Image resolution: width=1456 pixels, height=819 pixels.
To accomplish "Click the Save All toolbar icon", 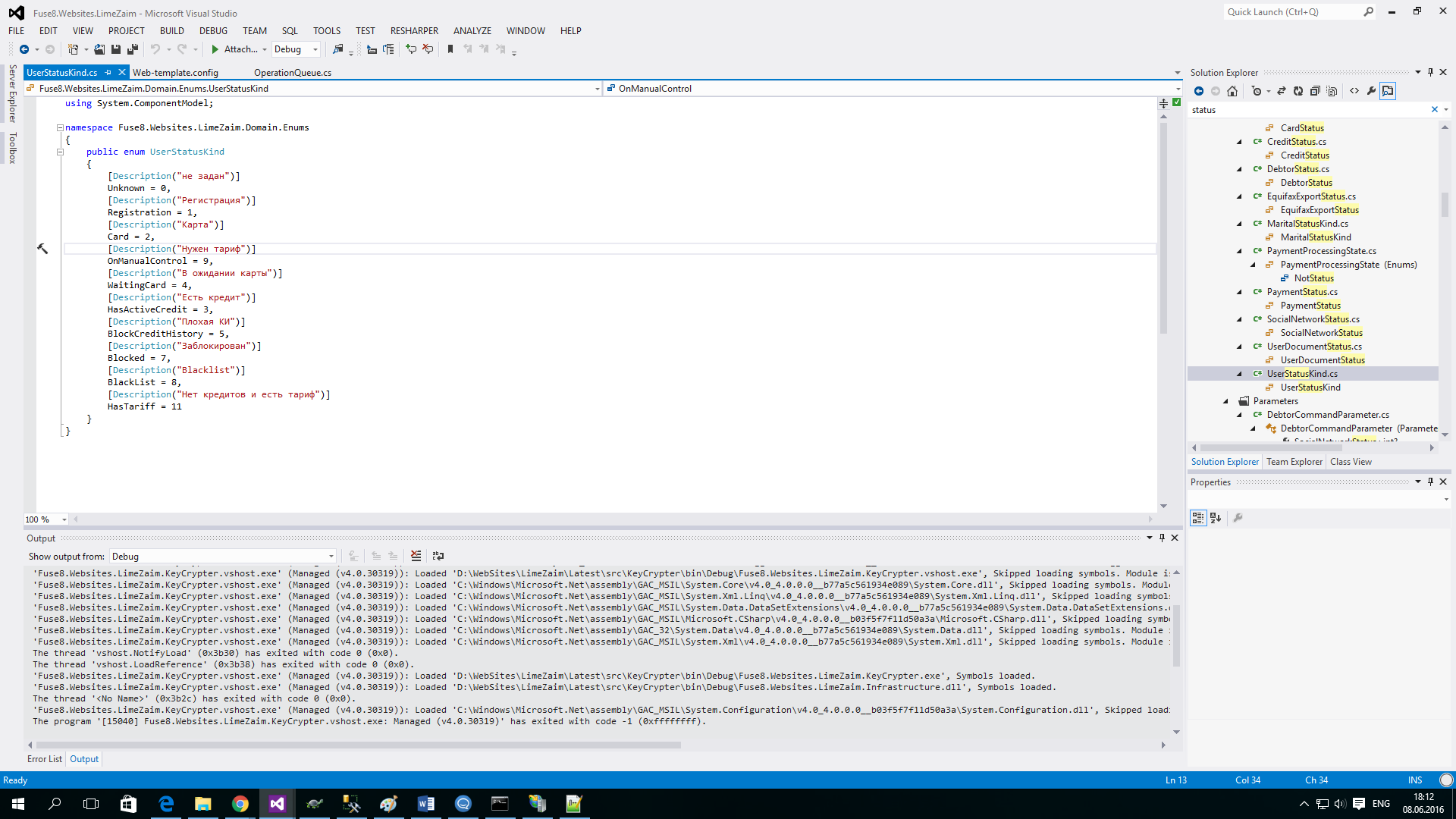I will [133, 49].
